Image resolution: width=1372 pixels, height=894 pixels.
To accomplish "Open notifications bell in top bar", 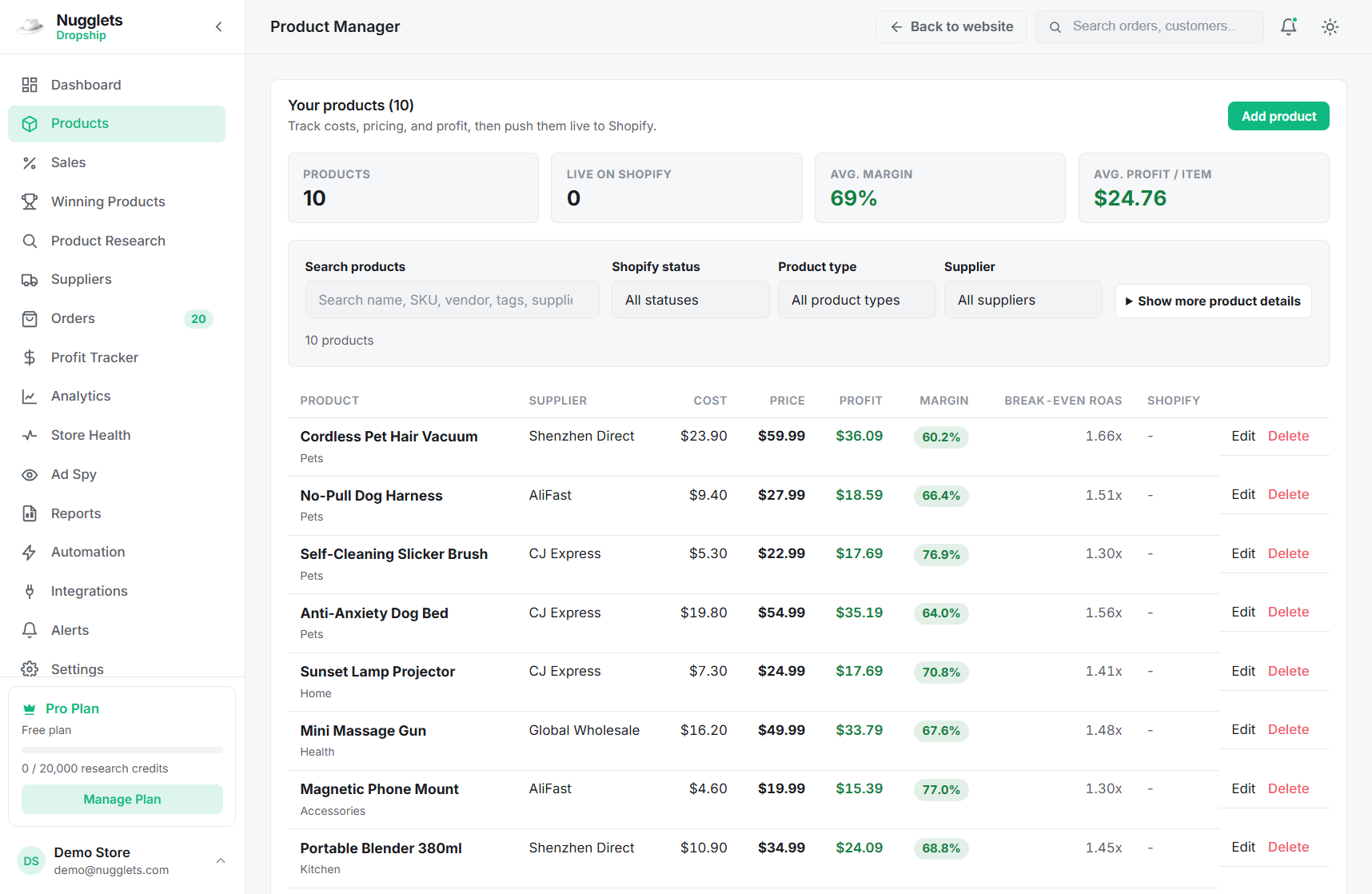I will coord(1289,27).
